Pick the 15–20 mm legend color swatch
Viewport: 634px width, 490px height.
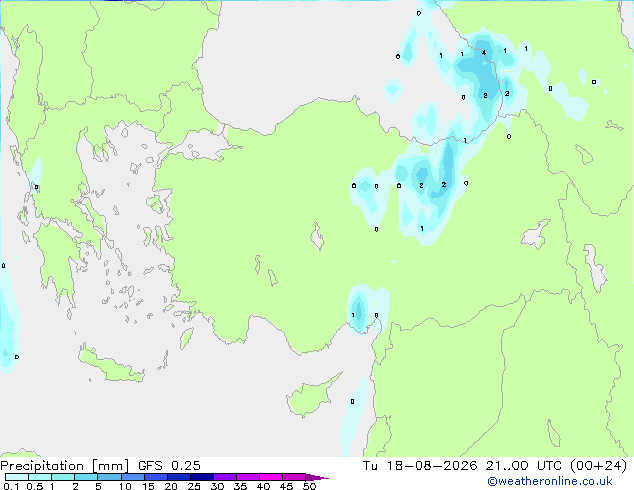[x=156, y=477]
